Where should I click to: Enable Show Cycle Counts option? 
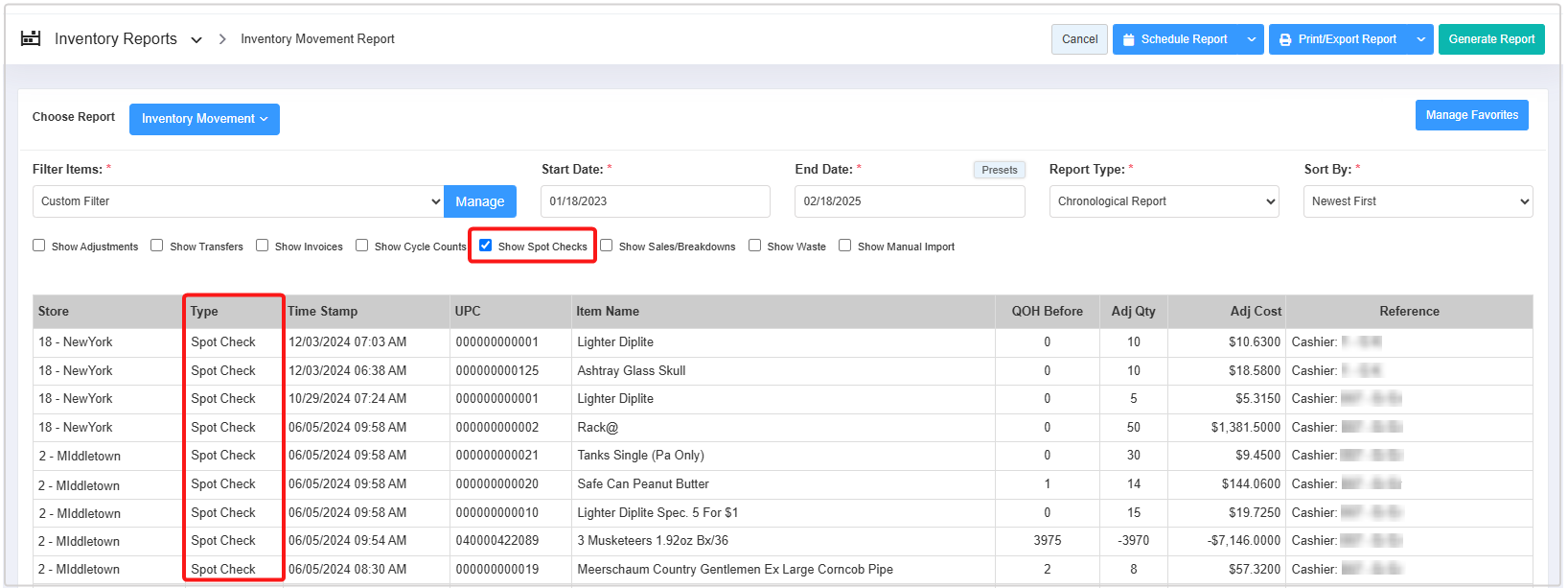point(362,246)
